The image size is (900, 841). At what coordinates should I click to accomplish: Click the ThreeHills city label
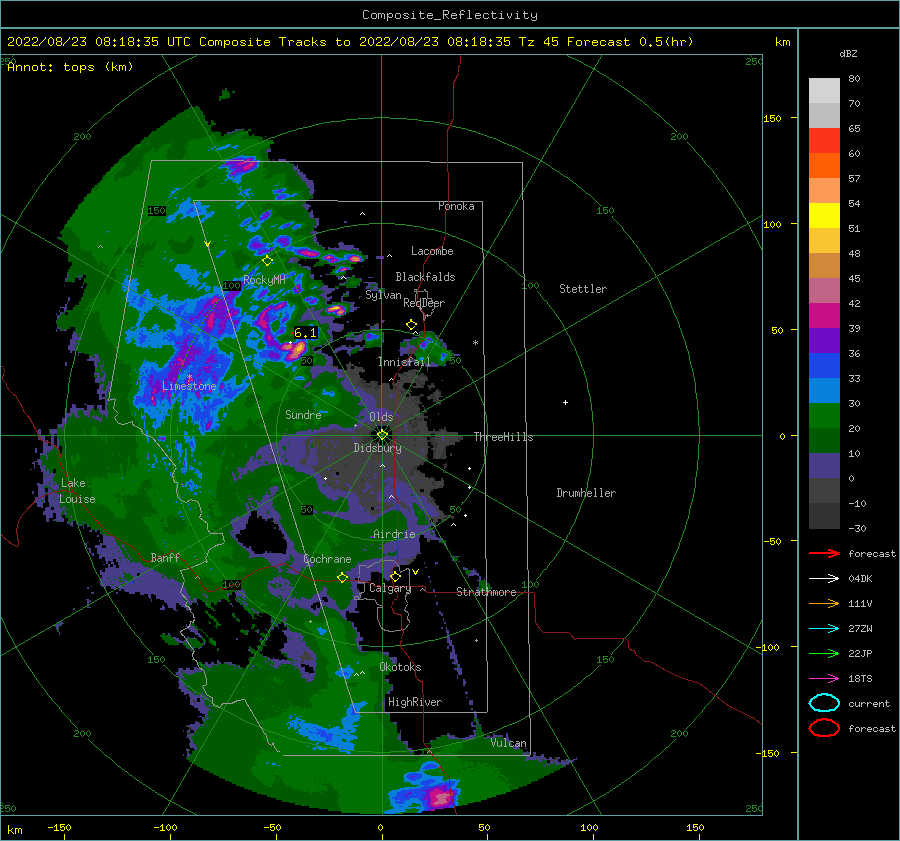pyautogui.click(x=503, y=437)
